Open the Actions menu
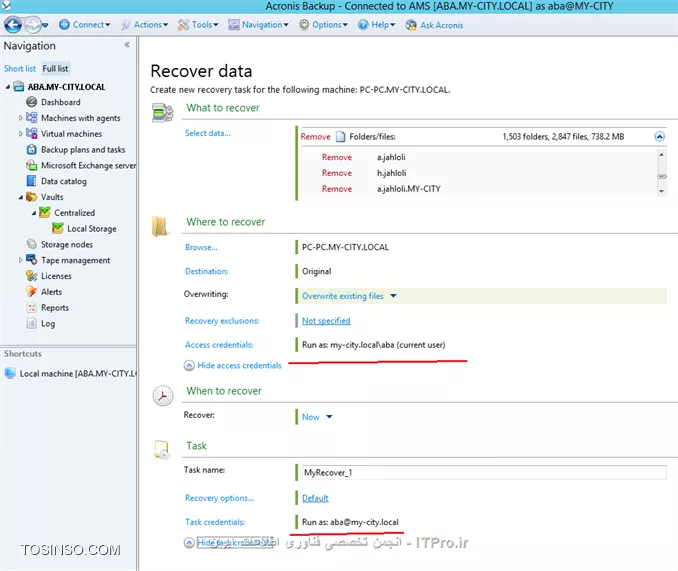Screen dimensions: 678x571 tap(144, 25)
